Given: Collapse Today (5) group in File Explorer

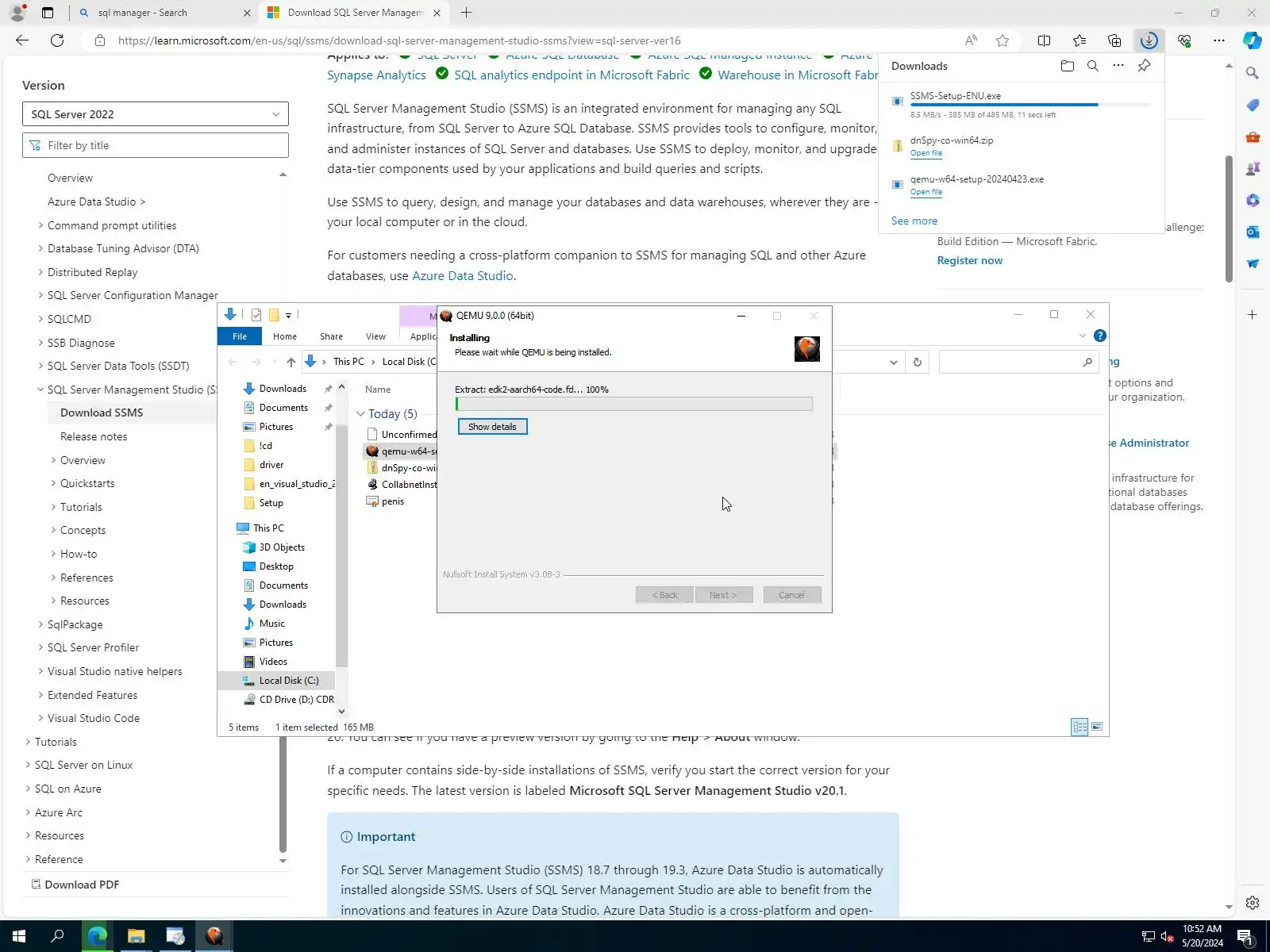Looking at the screenshot, I should [x=360, y=414].
